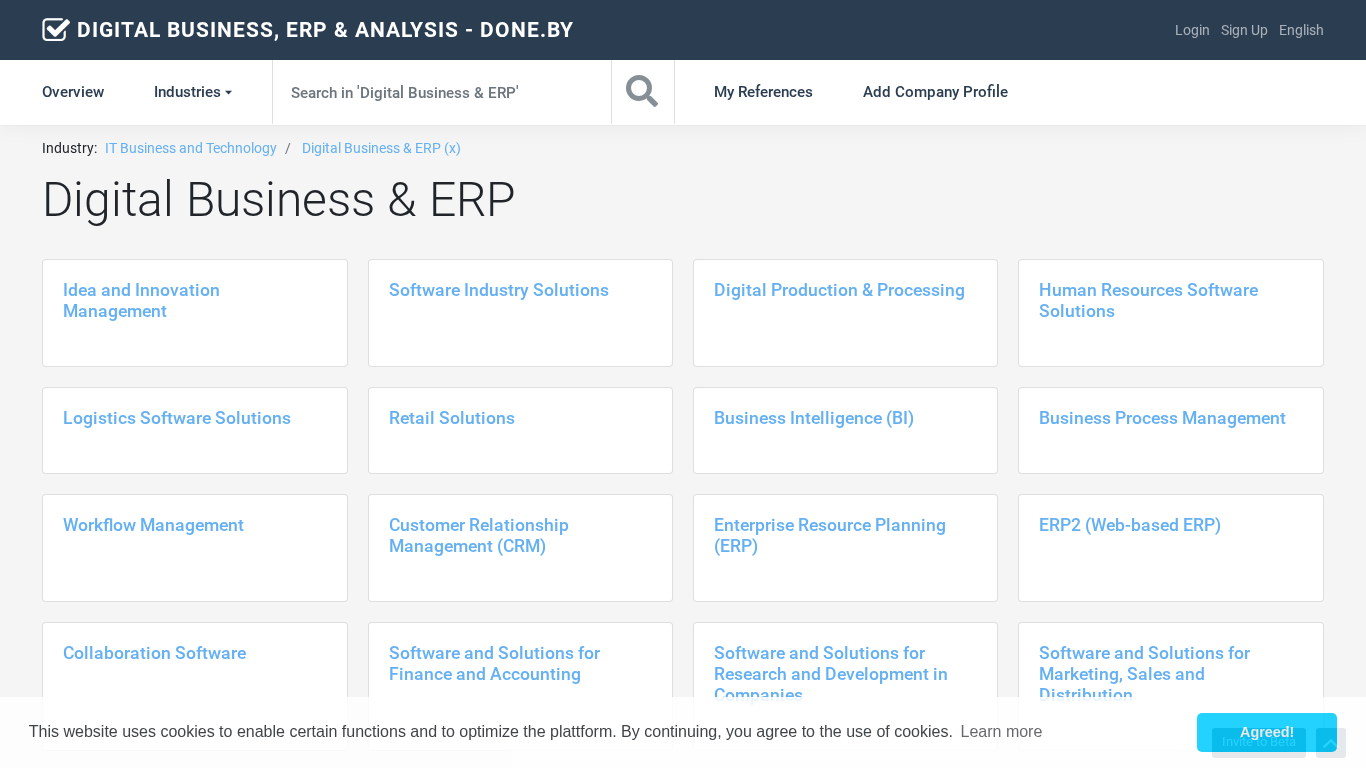Click the search magnifier icon
The width and height of the screenshot is (1366, 768).
tap(642, 92)
